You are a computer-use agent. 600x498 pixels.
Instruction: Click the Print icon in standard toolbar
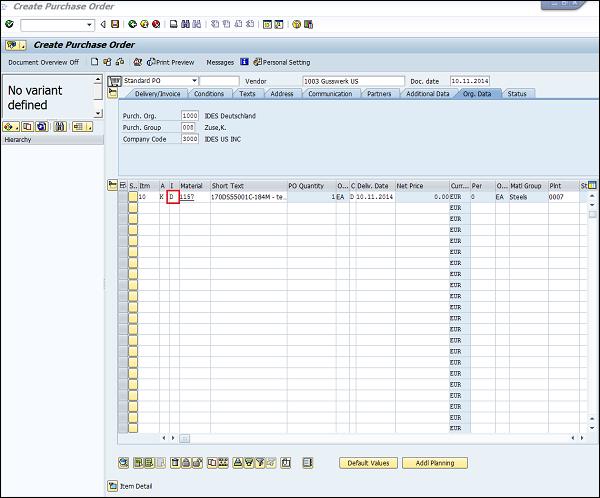click(x=173, y=24)
